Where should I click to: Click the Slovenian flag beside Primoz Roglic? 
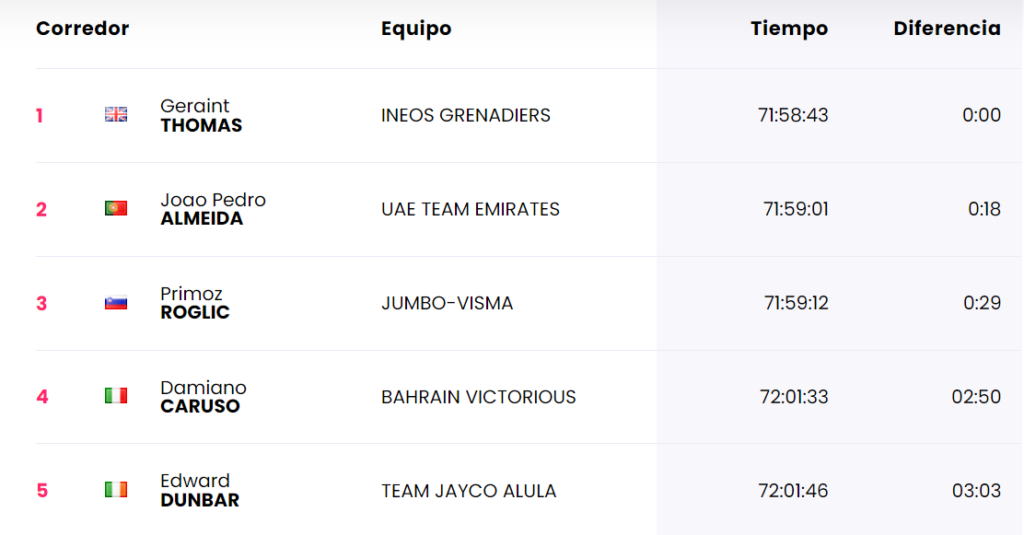[116, 302]
